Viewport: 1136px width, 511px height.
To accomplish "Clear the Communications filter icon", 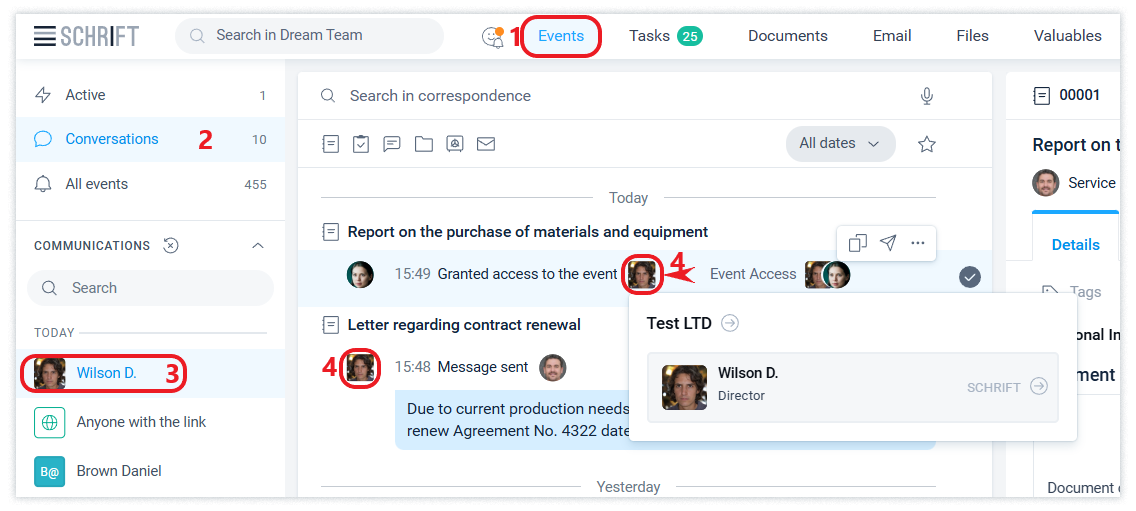I will [x=171, y=246].
